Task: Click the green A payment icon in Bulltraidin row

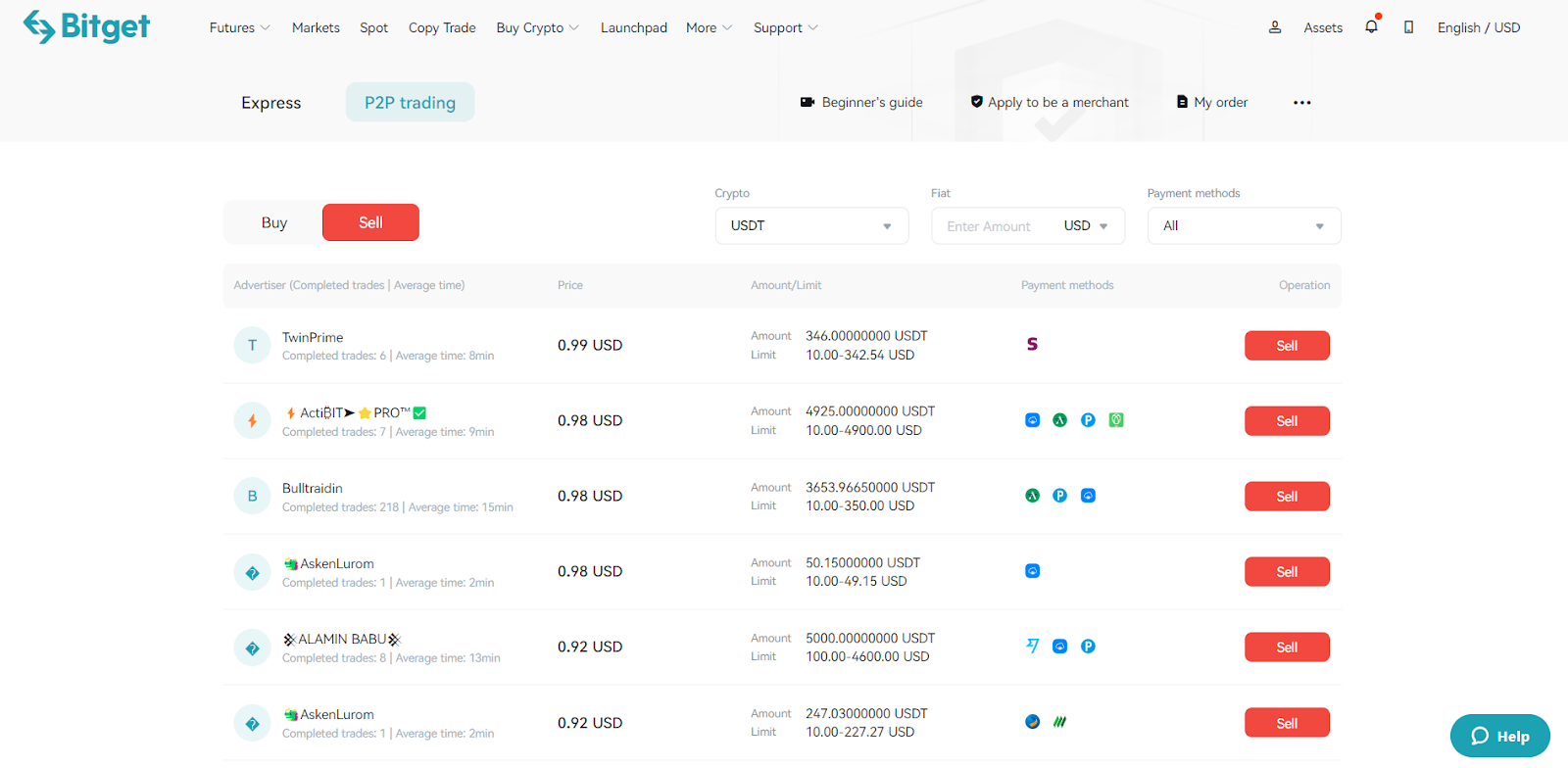Action: point(1032,496)
